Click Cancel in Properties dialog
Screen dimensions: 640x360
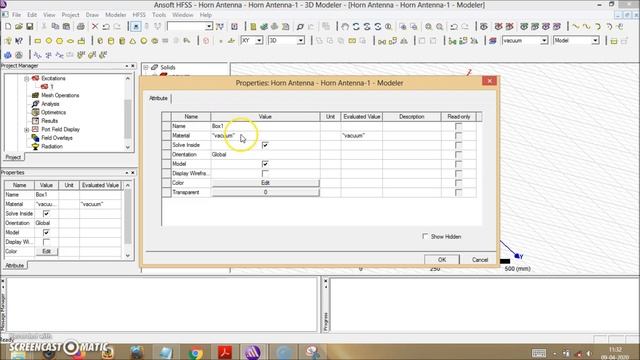click(x=480, y=260)
